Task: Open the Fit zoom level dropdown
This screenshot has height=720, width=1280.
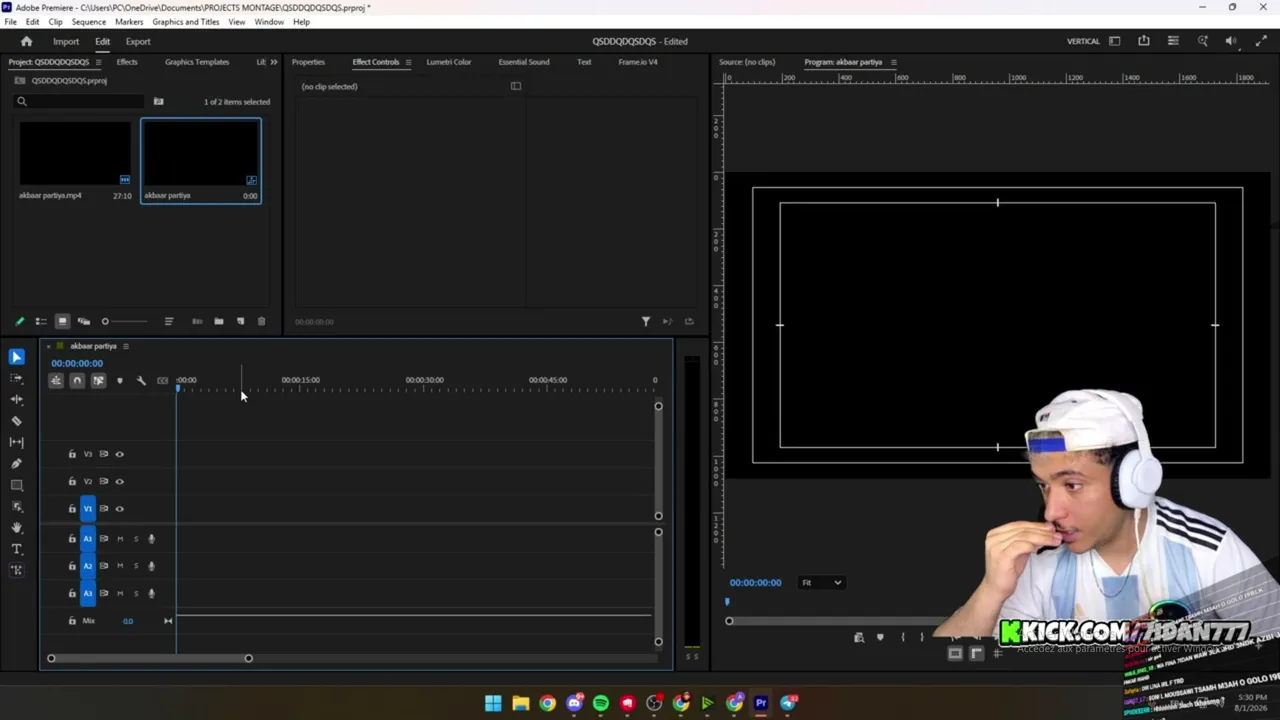Action: 822,582
